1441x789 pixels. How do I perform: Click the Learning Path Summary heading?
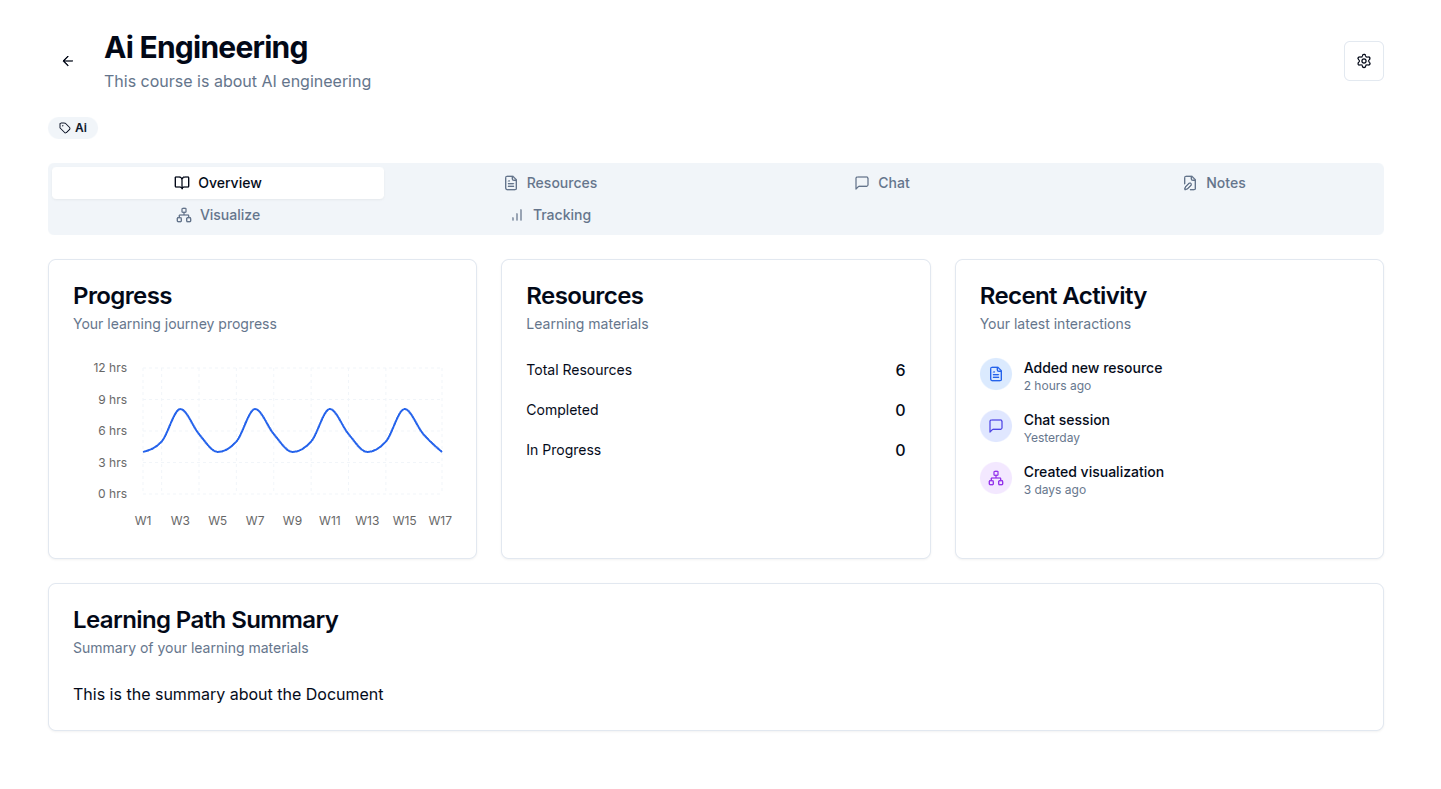point(205,620)
